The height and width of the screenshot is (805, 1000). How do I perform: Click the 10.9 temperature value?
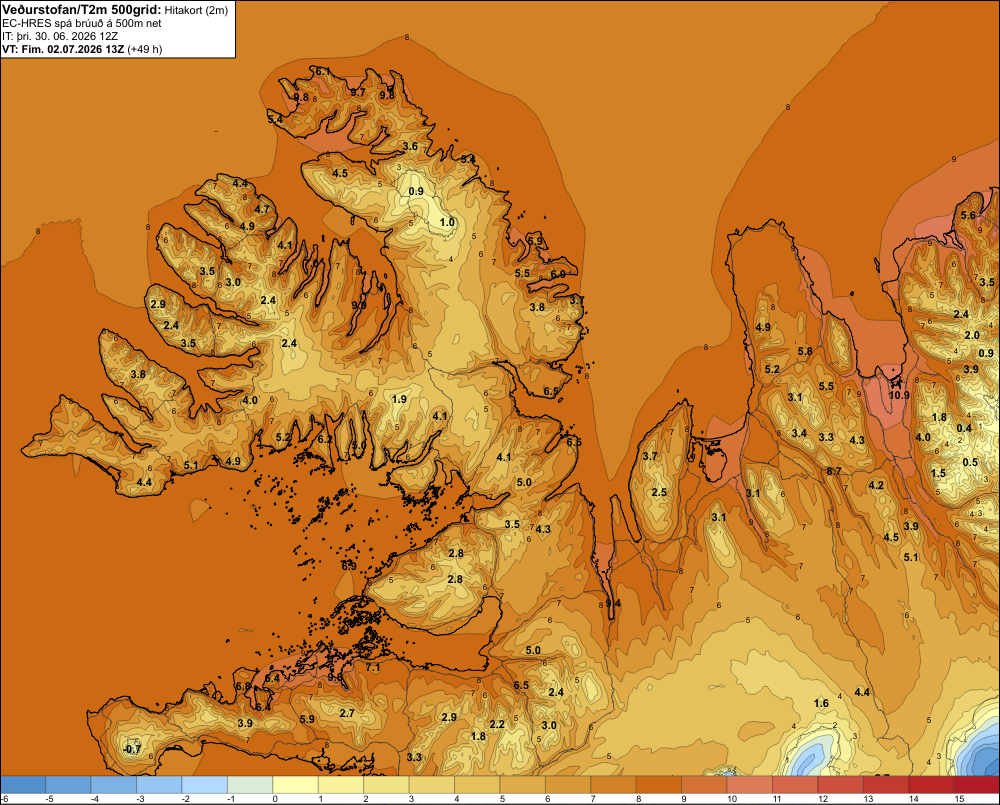click(899, 395)
